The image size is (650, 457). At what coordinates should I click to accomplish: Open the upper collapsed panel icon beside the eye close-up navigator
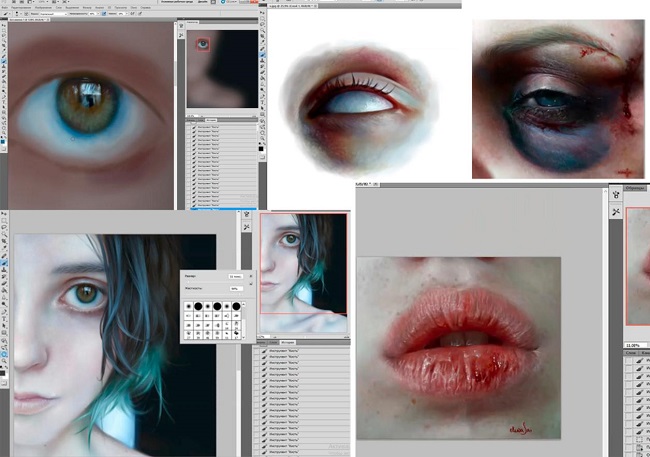[x=181, y=26]
